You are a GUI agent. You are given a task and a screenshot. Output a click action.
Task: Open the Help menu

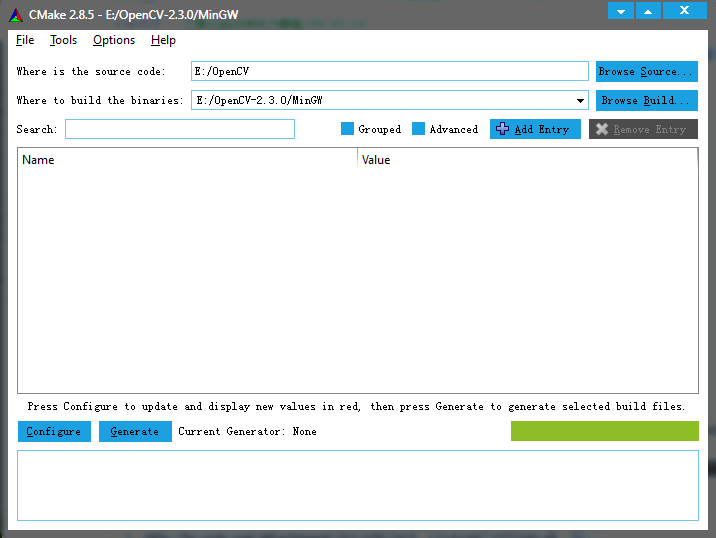click(163, 40)
